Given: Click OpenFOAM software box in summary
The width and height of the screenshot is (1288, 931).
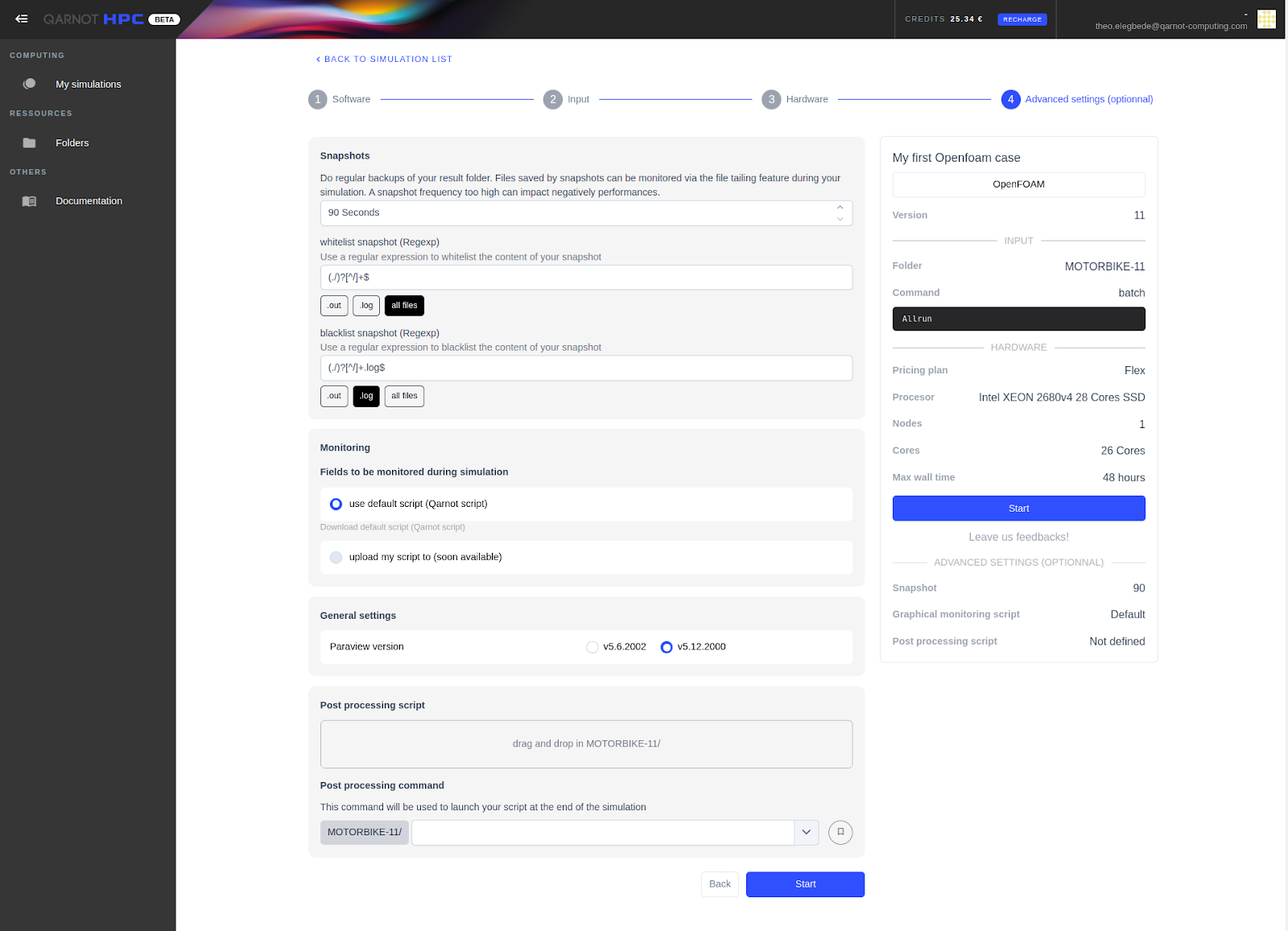Looking at the screenshot, I should 1019,184.
